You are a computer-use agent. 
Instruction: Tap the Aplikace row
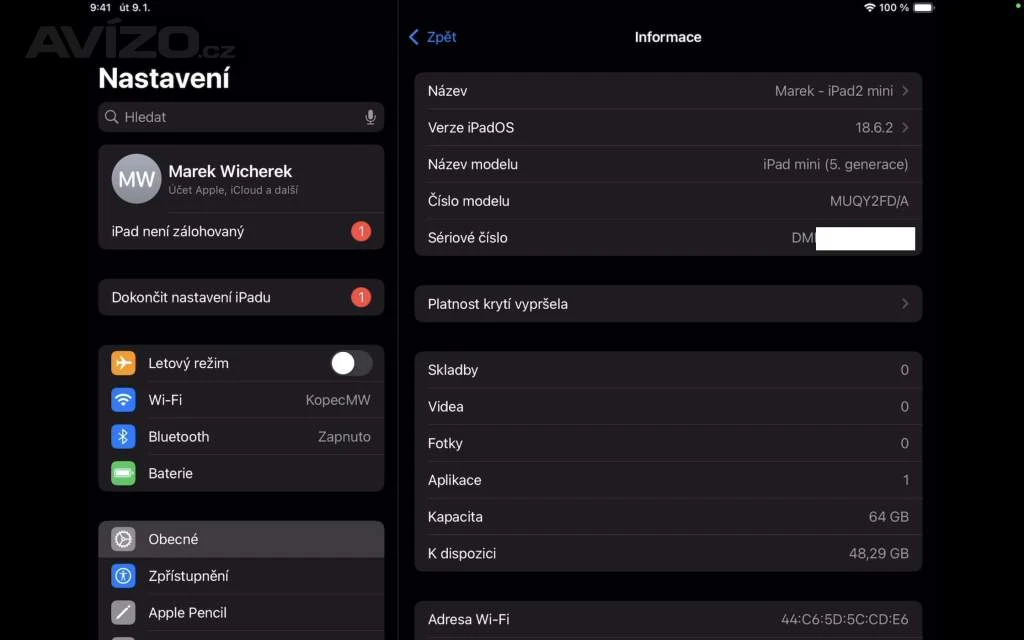tap(668, 480)
